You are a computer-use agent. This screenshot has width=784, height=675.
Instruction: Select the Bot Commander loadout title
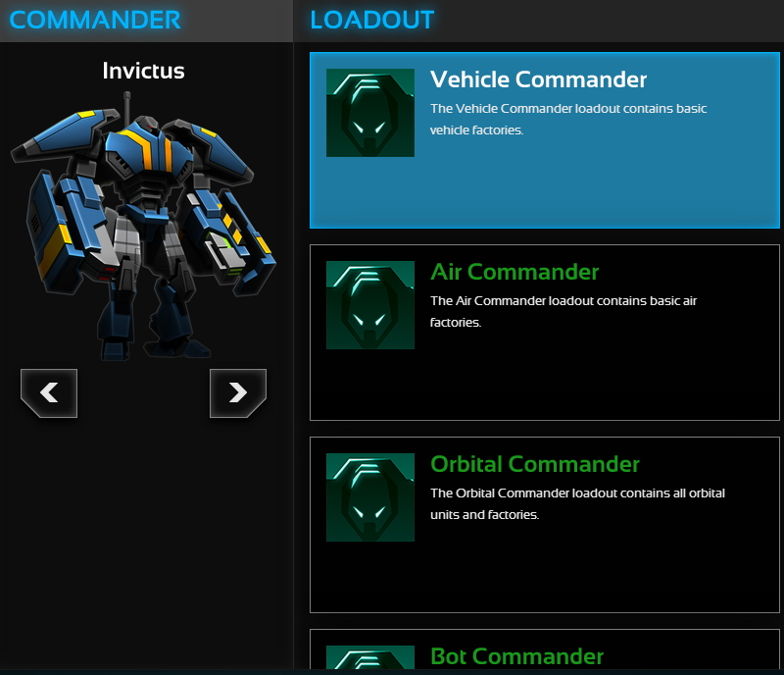[517, 656]
